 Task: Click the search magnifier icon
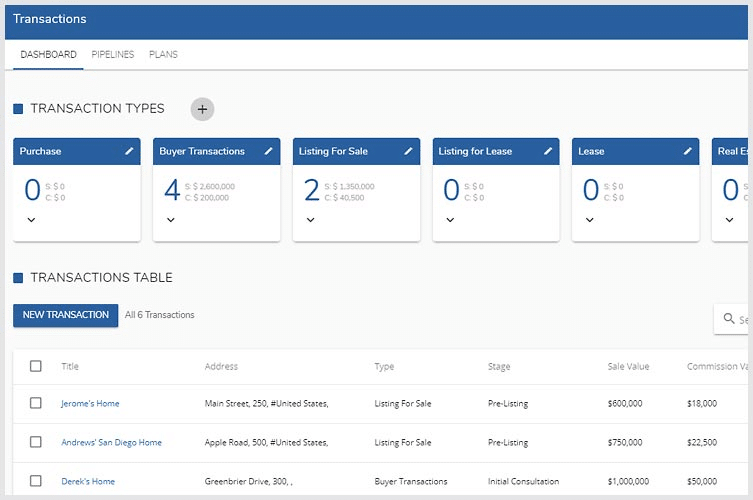click(x=728, y=319)
